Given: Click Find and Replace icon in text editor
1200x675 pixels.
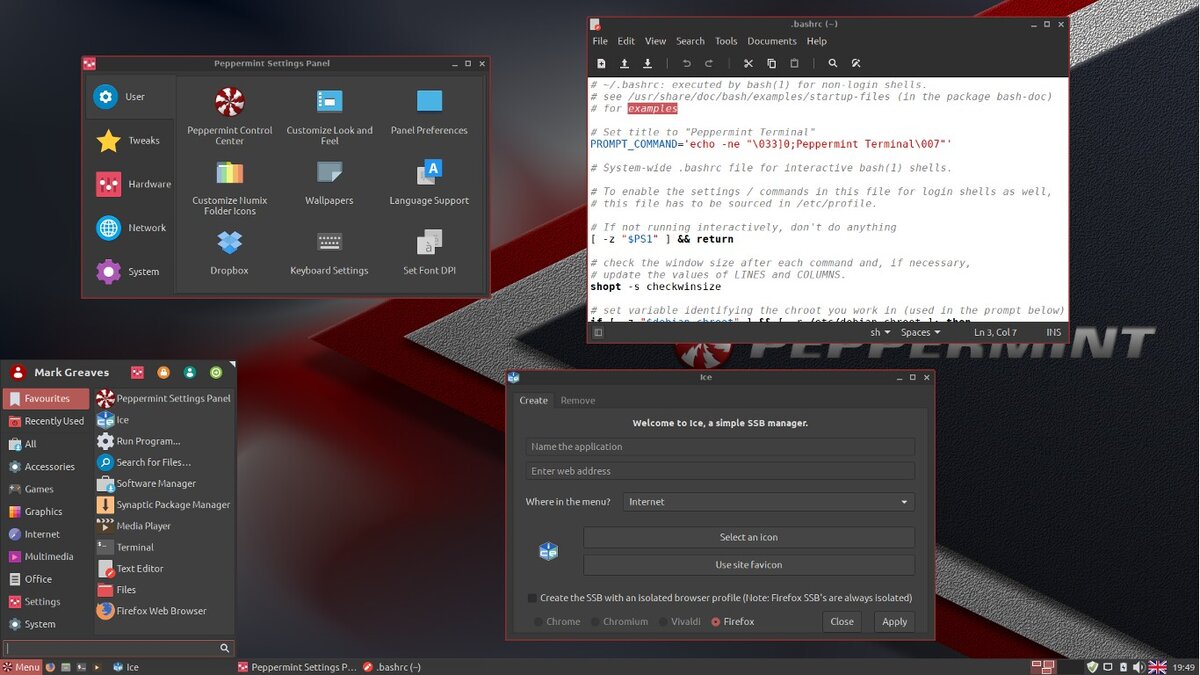Looking at the screenshot, I should tap(856, 63).
